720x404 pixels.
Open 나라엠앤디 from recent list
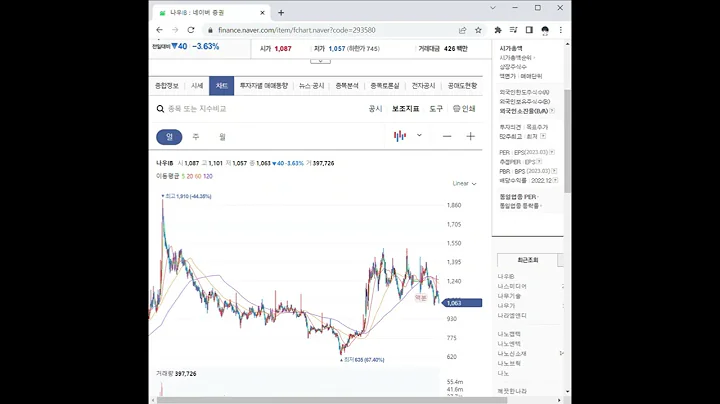[x=512, y=315]
